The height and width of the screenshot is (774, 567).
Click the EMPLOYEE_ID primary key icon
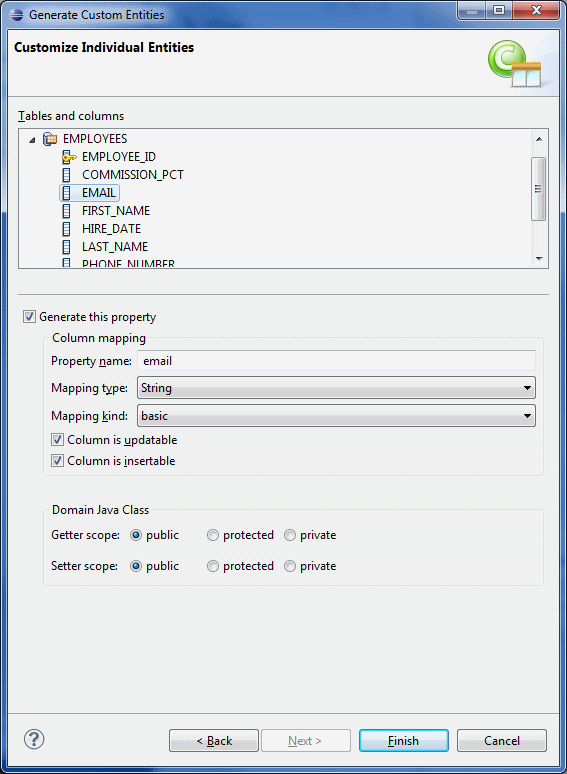pos(69,157)
